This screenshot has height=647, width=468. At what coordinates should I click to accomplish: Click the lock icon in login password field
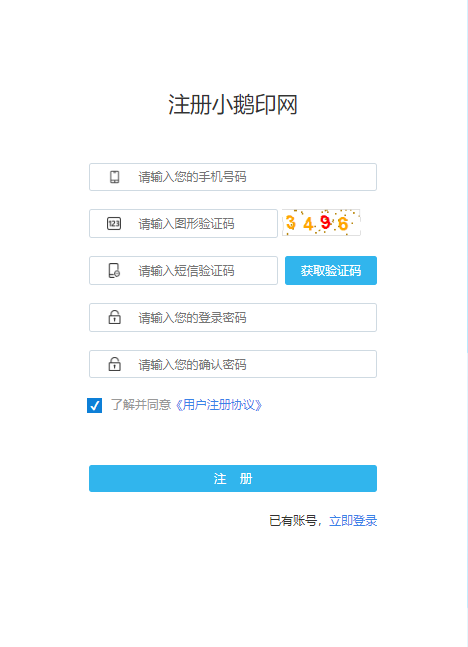coord(114,317)
